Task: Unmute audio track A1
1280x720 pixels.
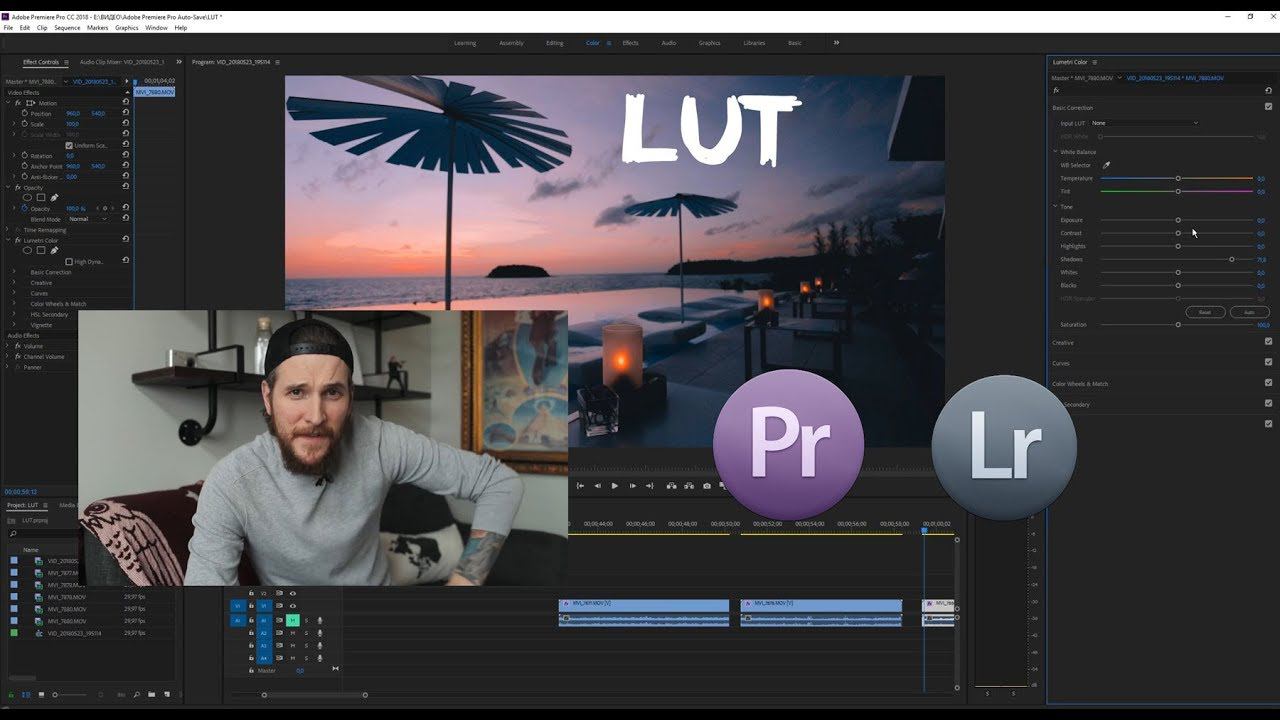Action: click(293, 620)
